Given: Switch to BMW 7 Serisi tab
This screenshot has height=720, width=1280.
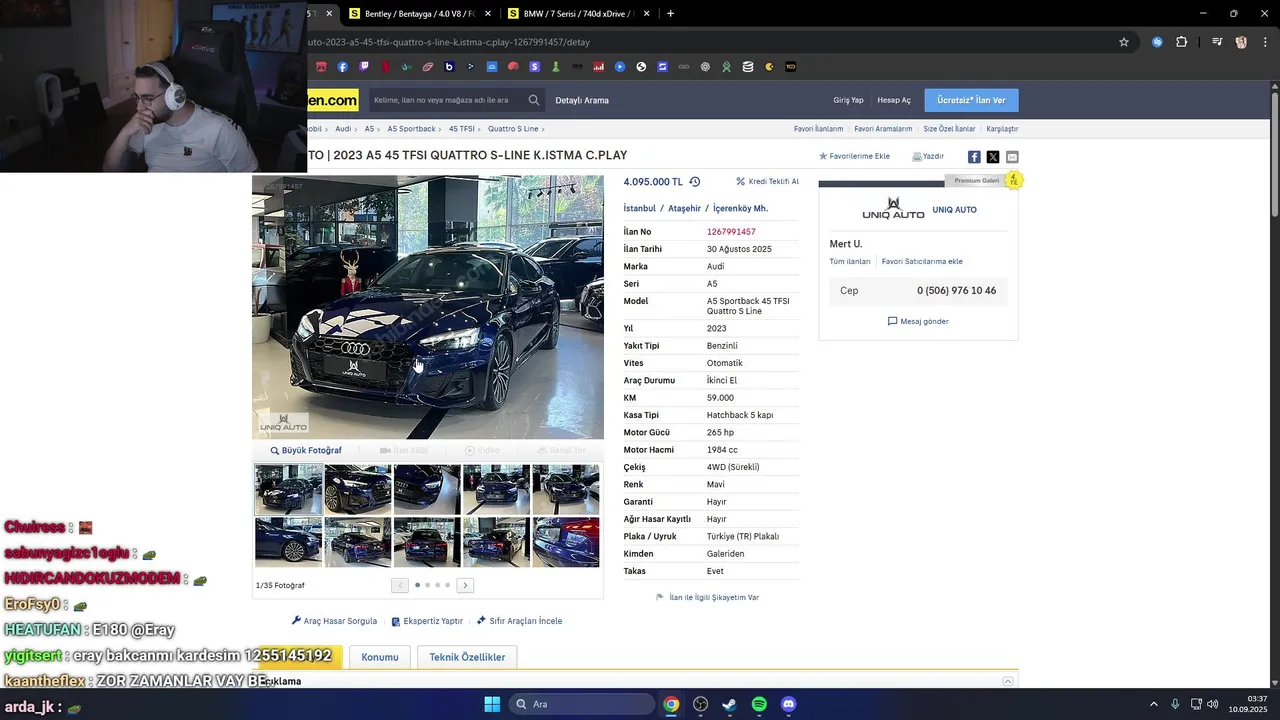Looking at the screenshot, I should (578, 14).
